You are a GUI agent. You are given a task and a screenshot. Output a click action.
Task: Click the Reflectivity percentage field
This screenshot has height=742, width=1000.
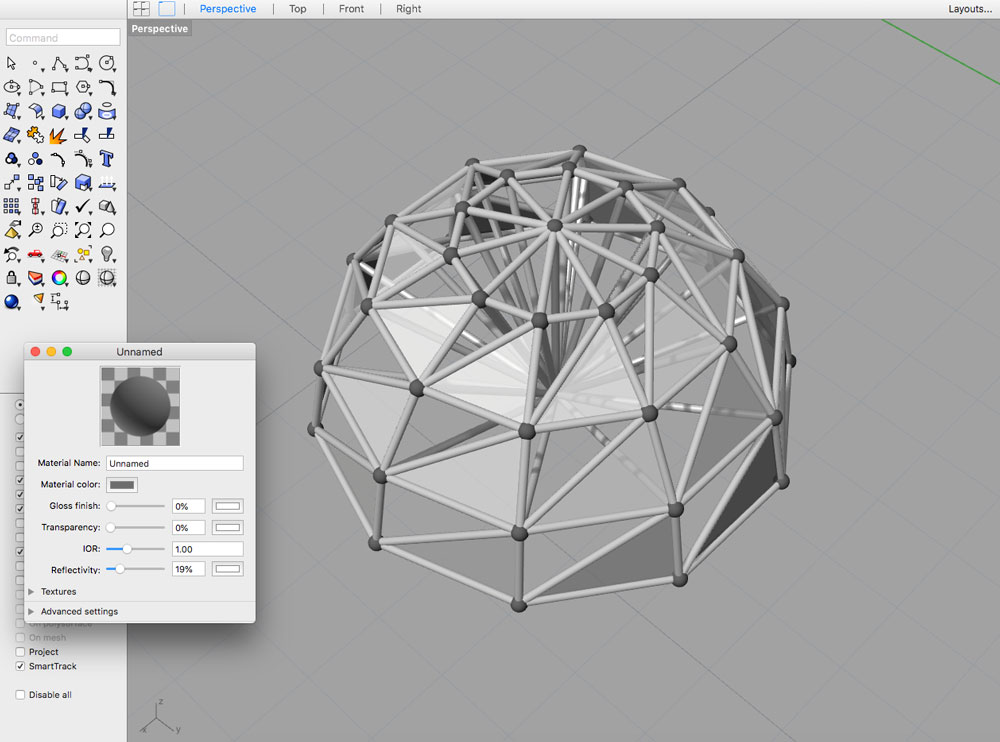[x=189, y=569]
